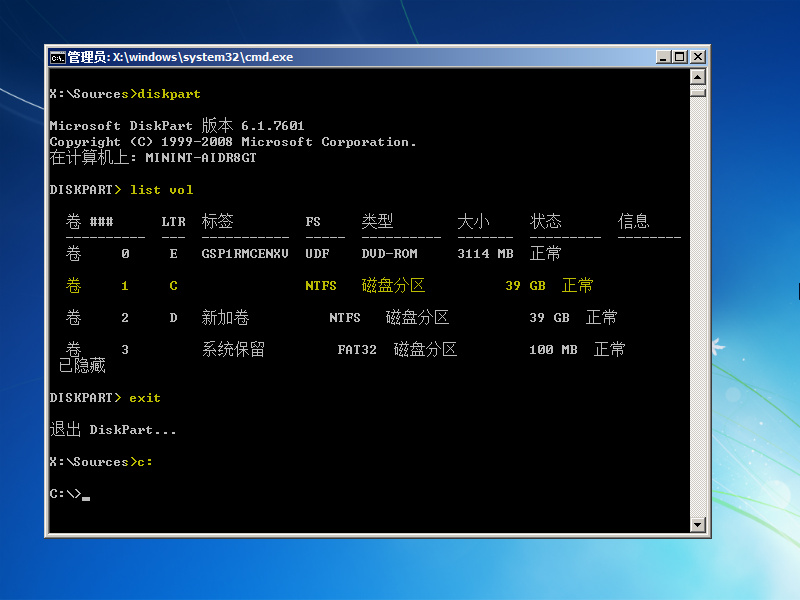The height and width of the screenshot is (600, 800).
Task: Click the FAT32 file system entry
Action: click(357, 349)
